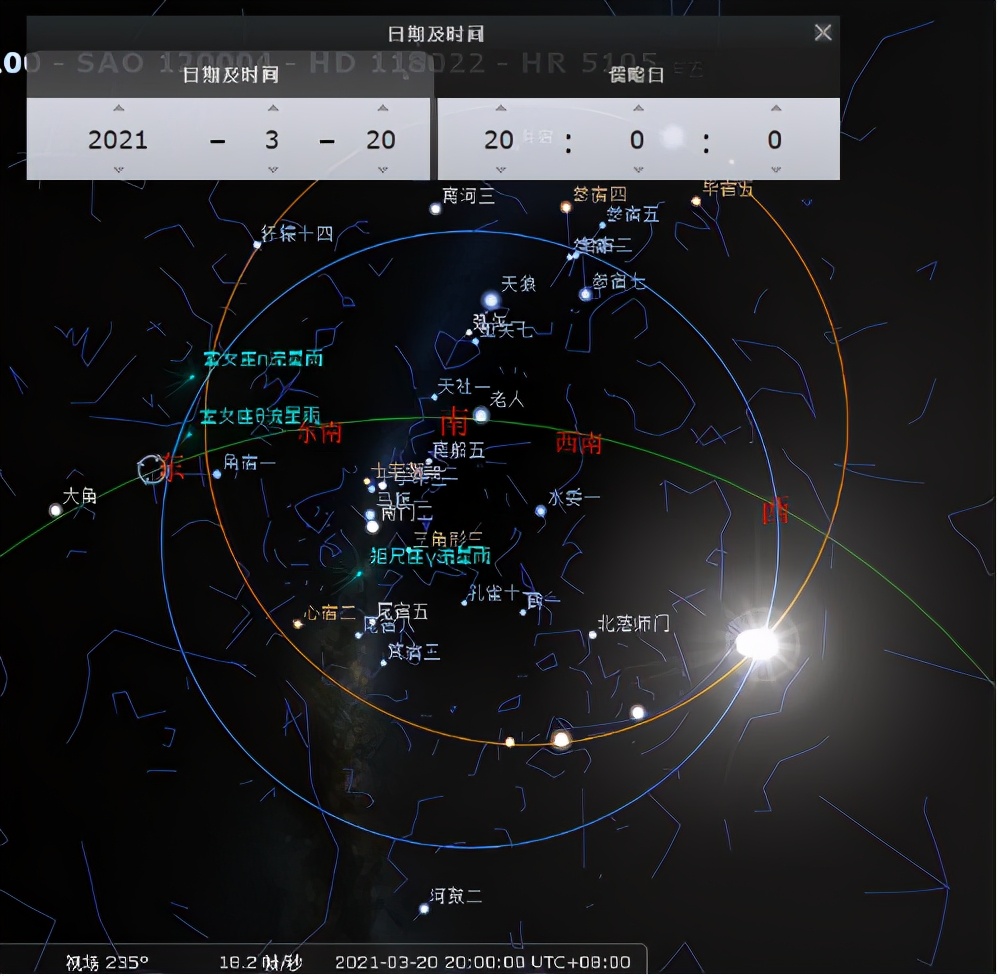The height and width of the screenshot is (976, 998).
Task: Increase the day value with its up arrow
Action: pyautogui.click(x=383, y=108)
